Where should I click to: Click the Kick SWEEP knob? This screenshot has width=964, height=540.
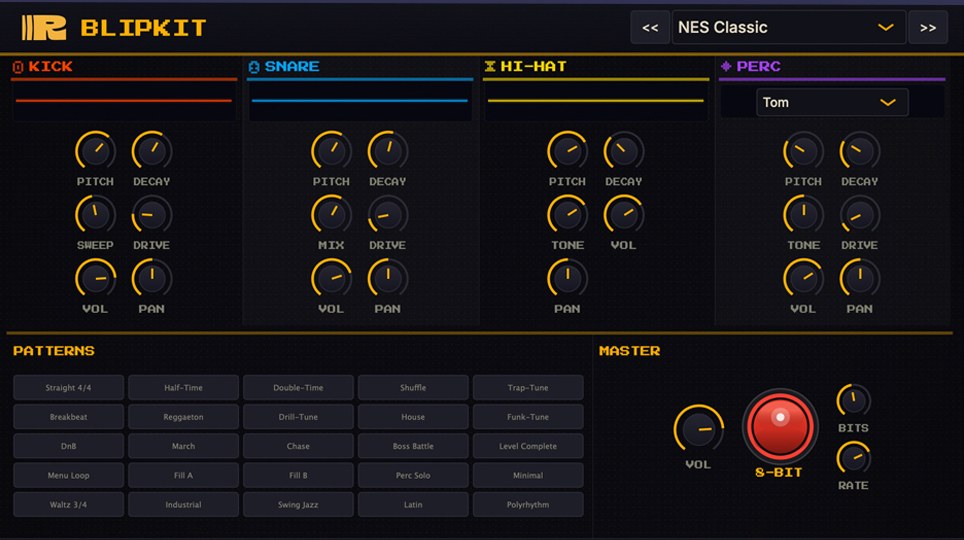click(95, 215)
